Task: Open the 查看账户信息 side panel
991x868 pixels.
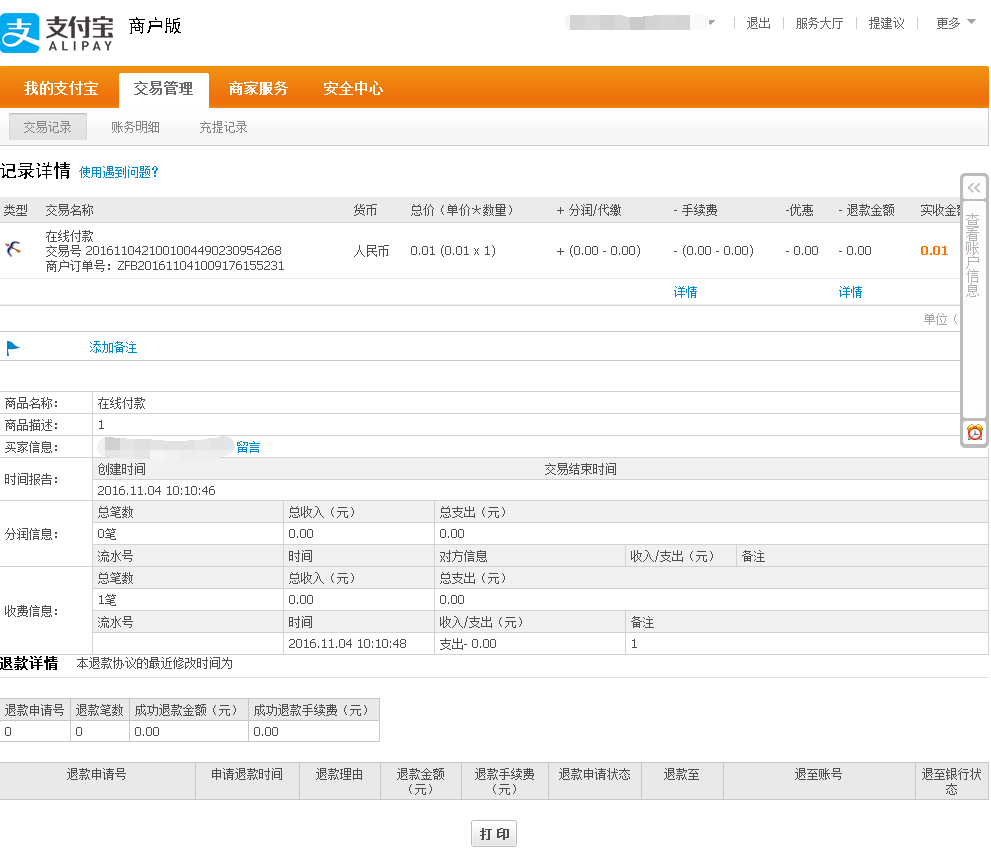Action: coord(973,255)
